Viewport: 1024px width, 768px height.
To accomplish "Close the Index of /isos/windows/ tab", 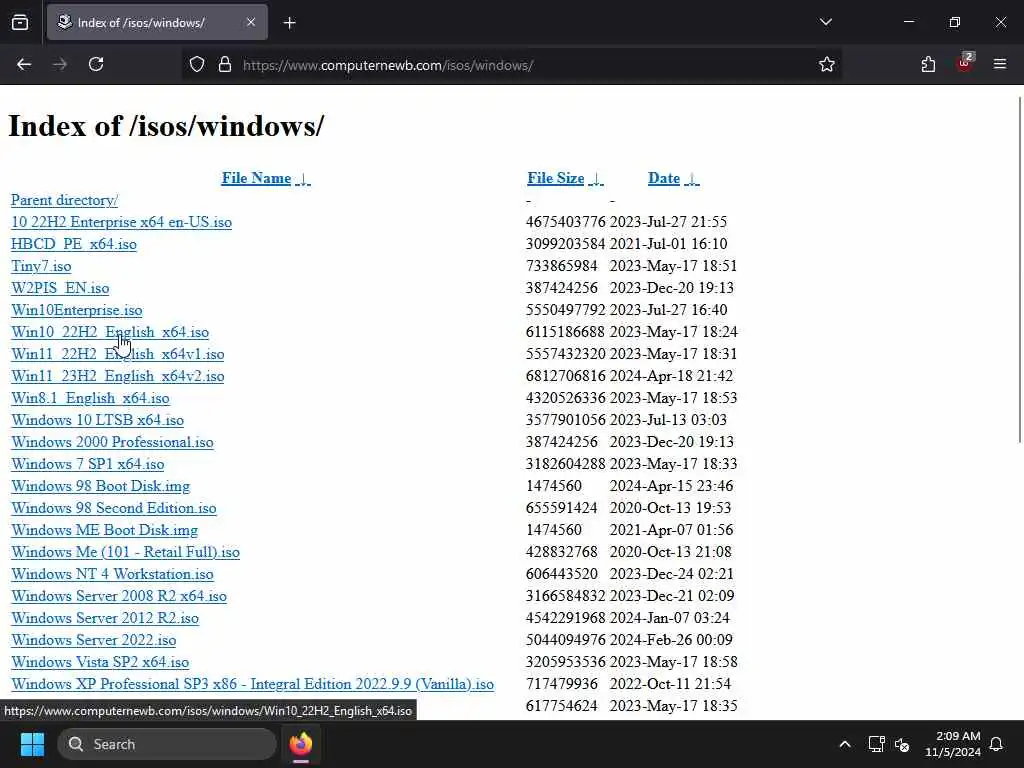I will coord(251,22).
